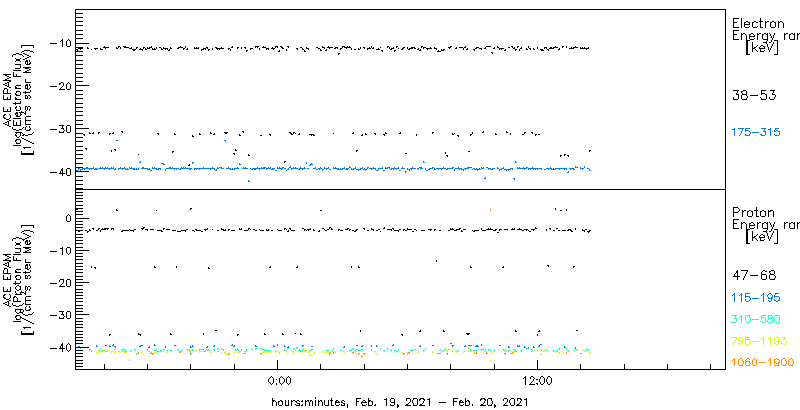Viewport: 800px width, 410px height.
Task: Select the proton 47-68 keV legend label
Action: click(x=754, y=276)
